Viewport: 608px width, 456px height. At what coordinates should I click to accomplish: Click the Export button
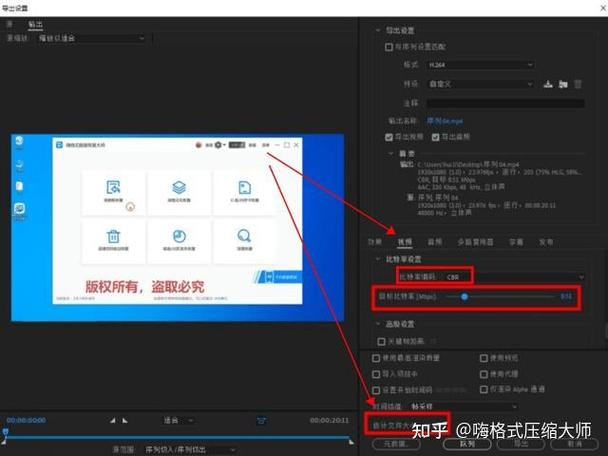point(521,444)
